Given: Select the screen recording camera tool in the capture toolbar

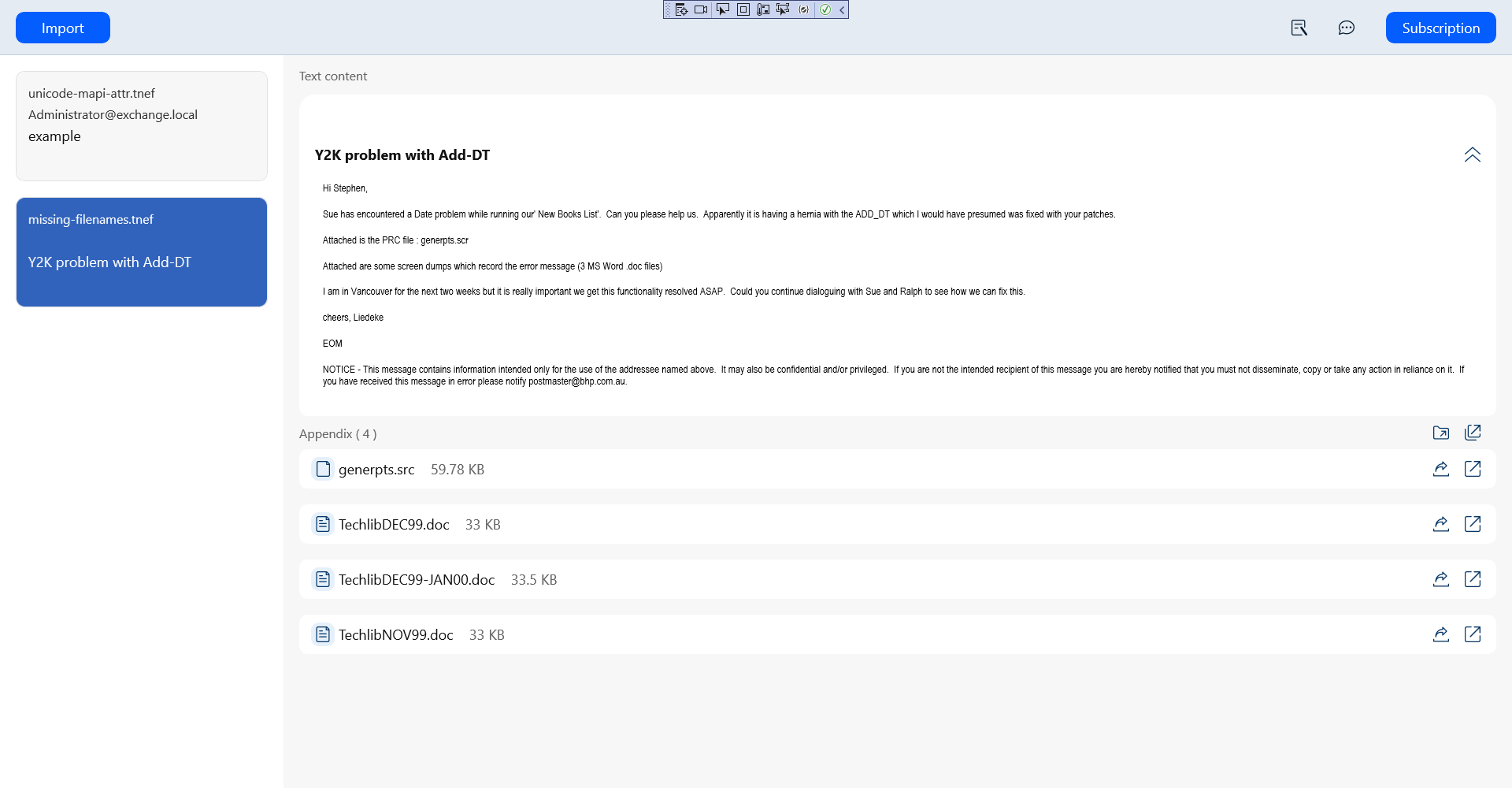Looking at the screenshot, I should point(701,9).
